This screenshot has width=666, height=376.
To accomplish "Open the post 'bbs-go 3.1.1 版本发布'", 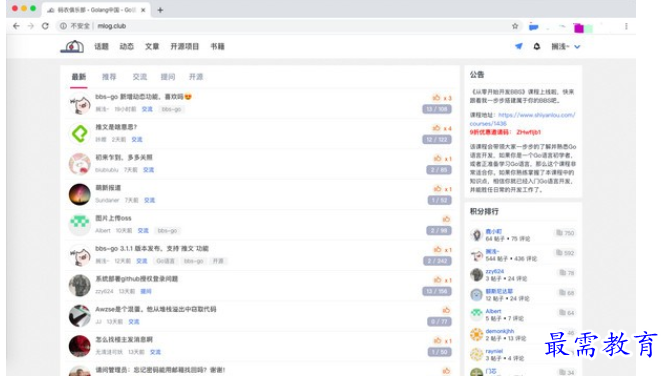I will tap(152, 249).
